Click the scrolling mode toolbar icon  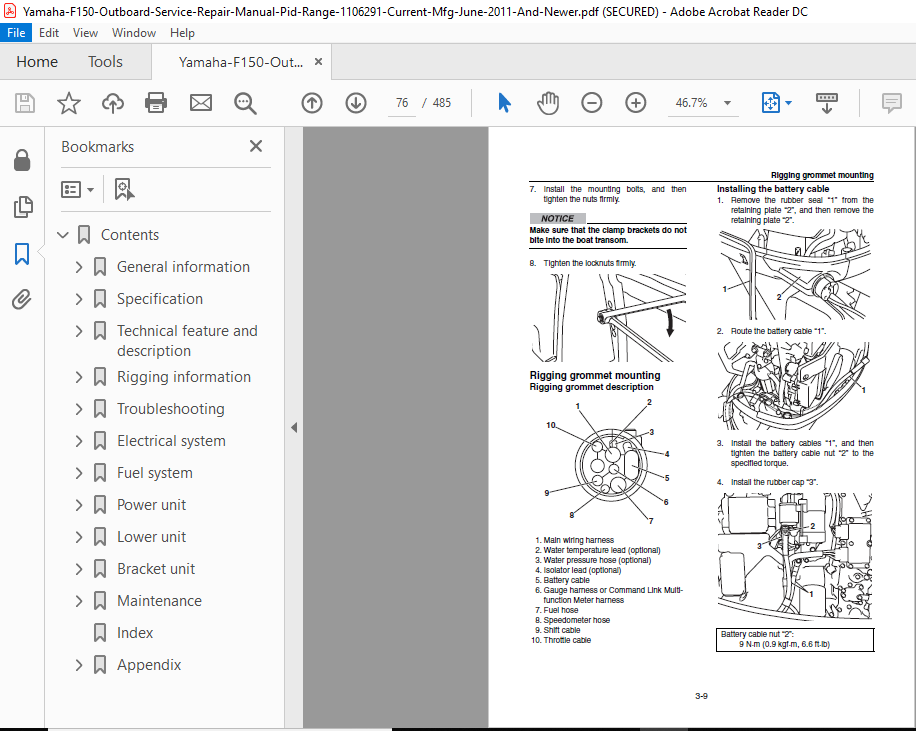827,103
